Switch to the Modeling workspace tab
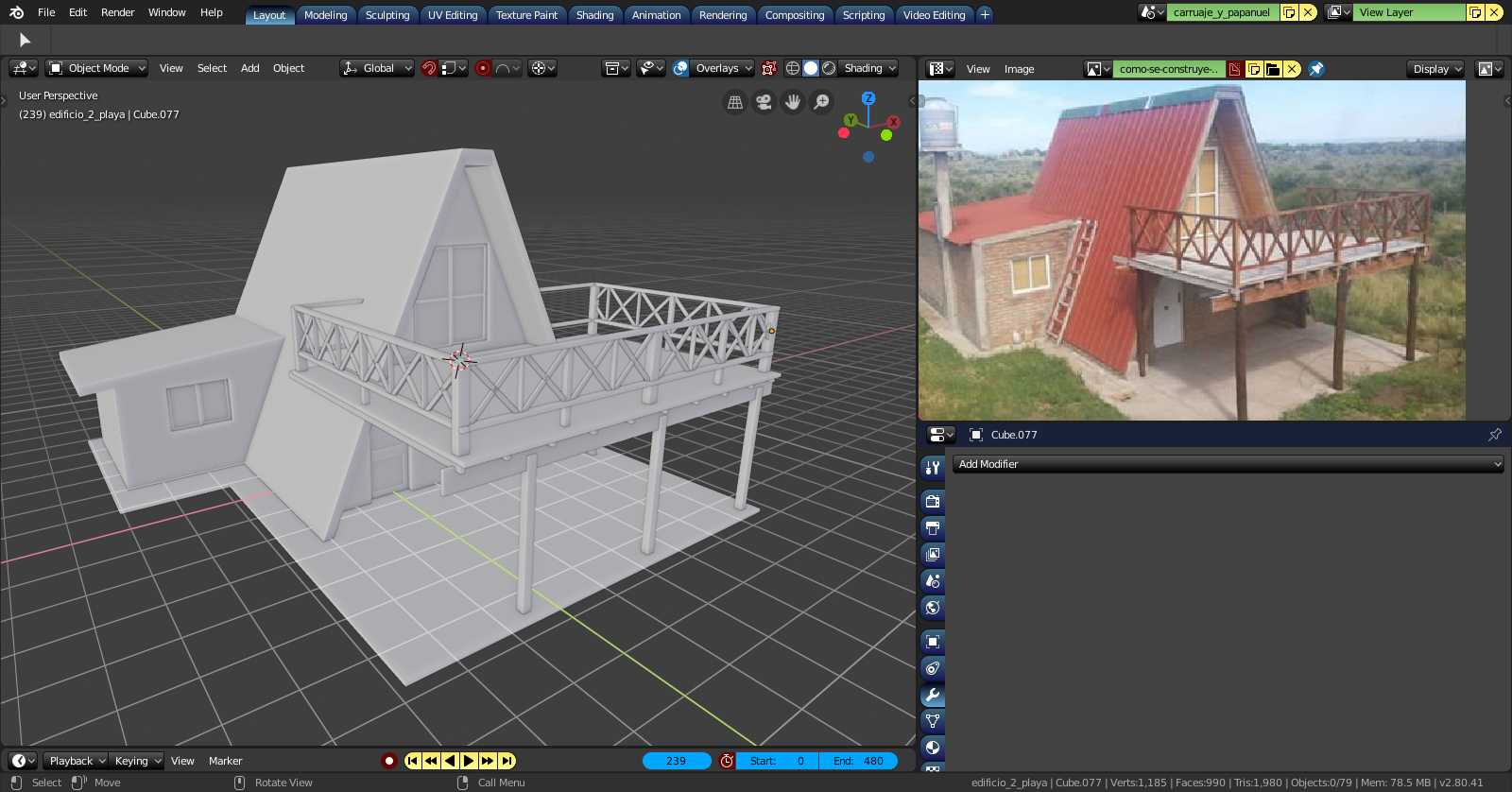Screen dimensions: 1512x792 pos(326,15)
